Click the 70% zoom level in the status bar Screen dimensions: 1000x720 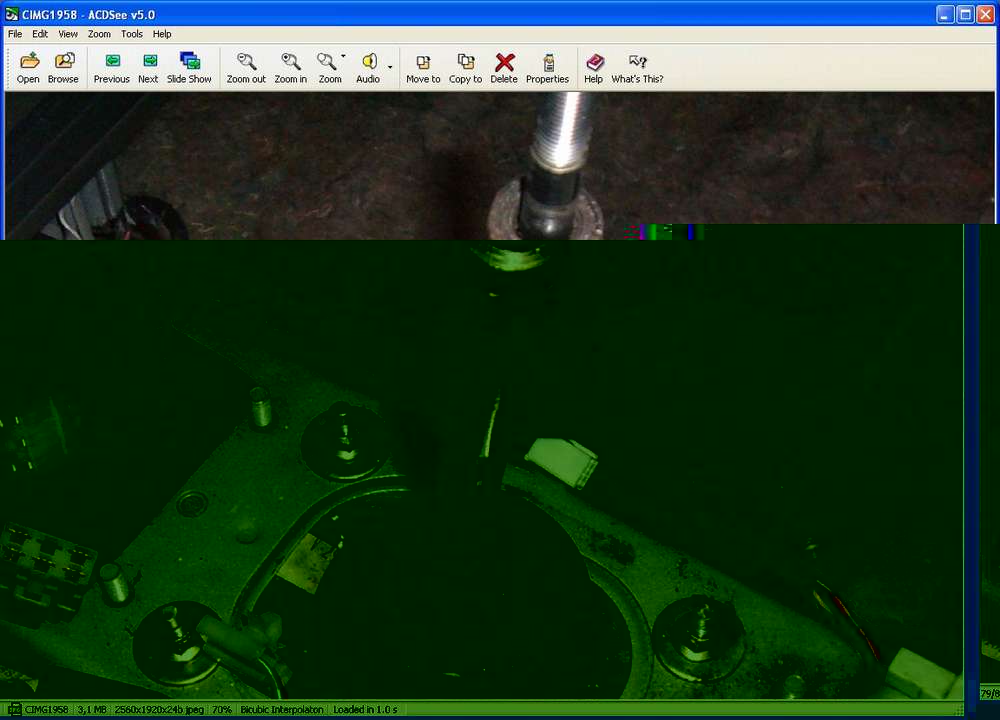[x=222, y=709]
